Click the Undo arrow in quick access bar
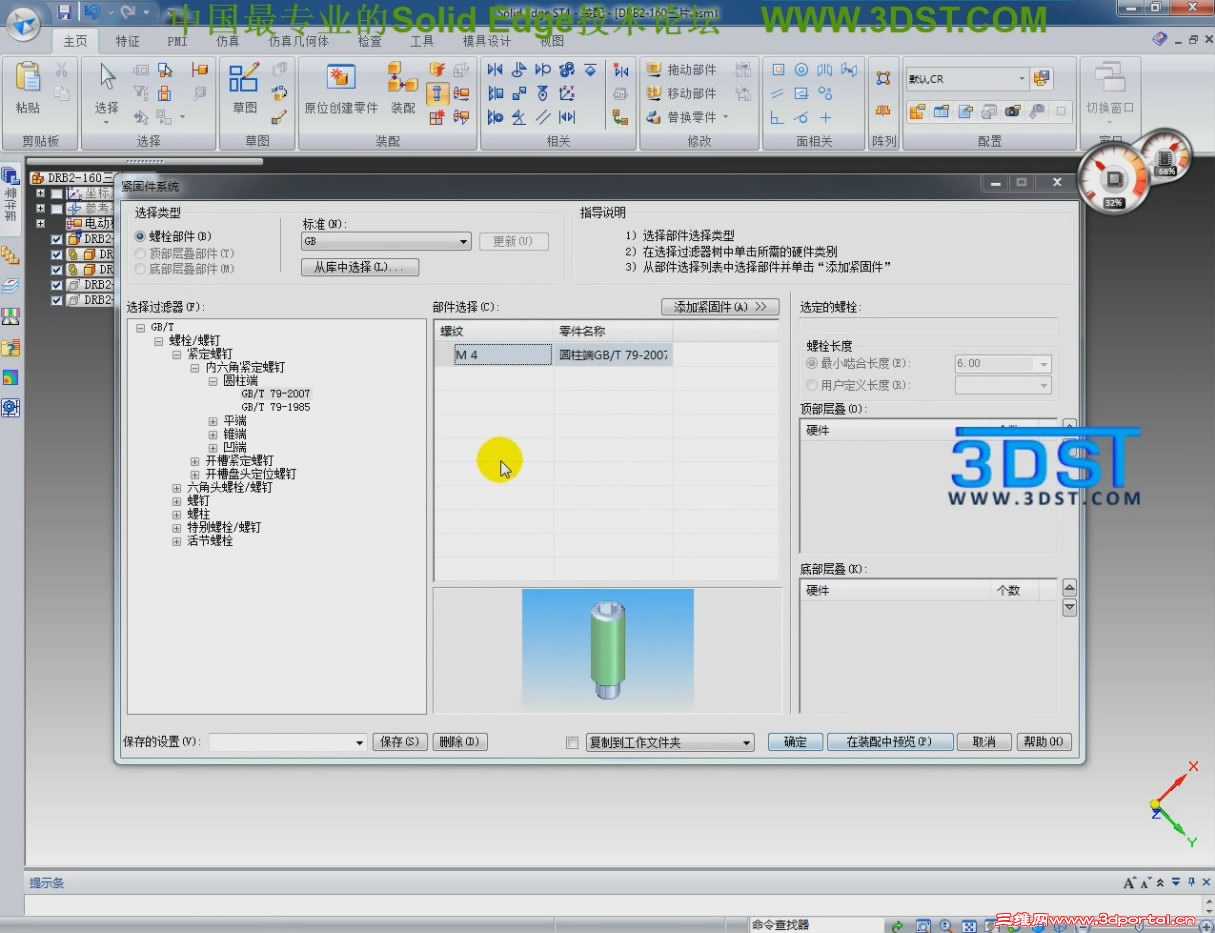The image size is (1215, 933). 93,12
